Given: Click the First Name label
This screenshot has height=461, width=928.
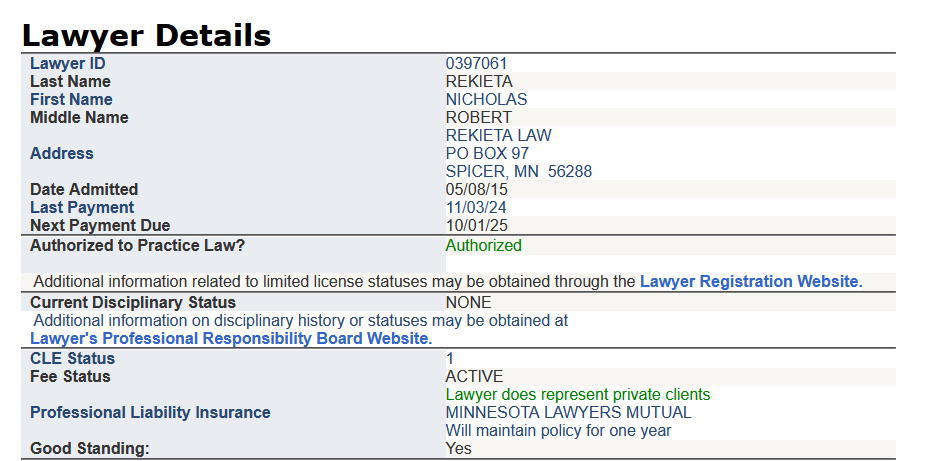Looking at the screenshot, I should [72, 99].
